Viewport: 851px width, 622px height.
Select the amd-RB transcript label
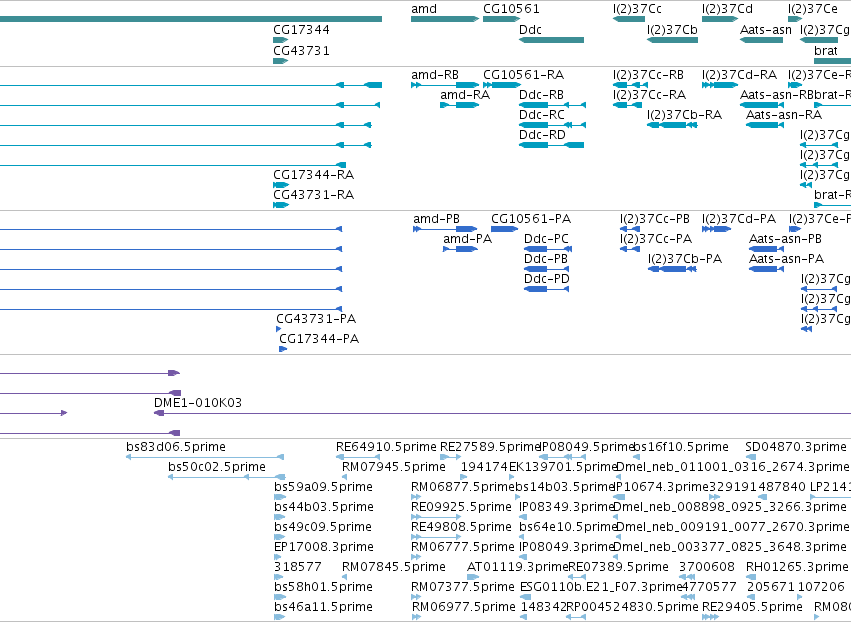click(435, 75)
